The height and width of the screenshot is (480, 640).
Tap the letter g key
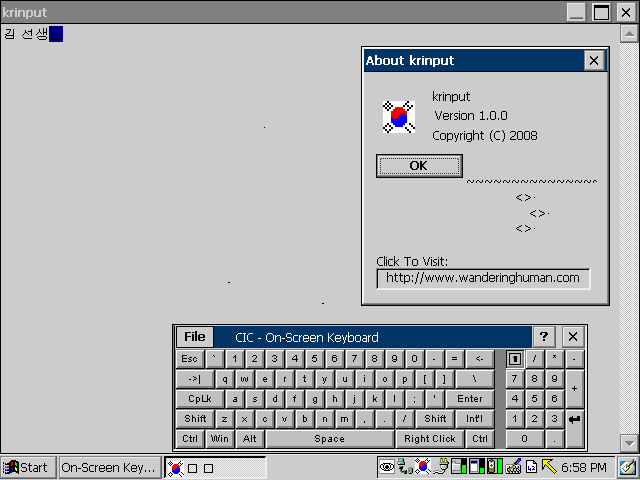(315, 399)
